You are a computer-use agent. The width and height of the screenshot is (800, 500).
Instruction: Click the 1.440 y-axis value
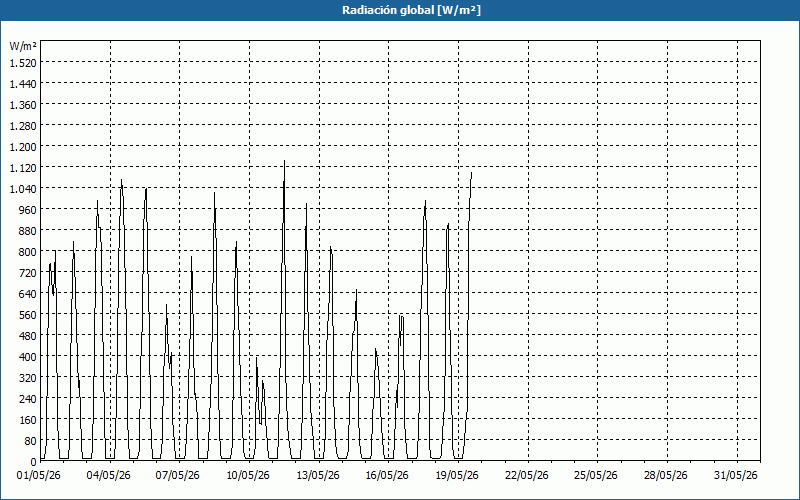(23, 84)
